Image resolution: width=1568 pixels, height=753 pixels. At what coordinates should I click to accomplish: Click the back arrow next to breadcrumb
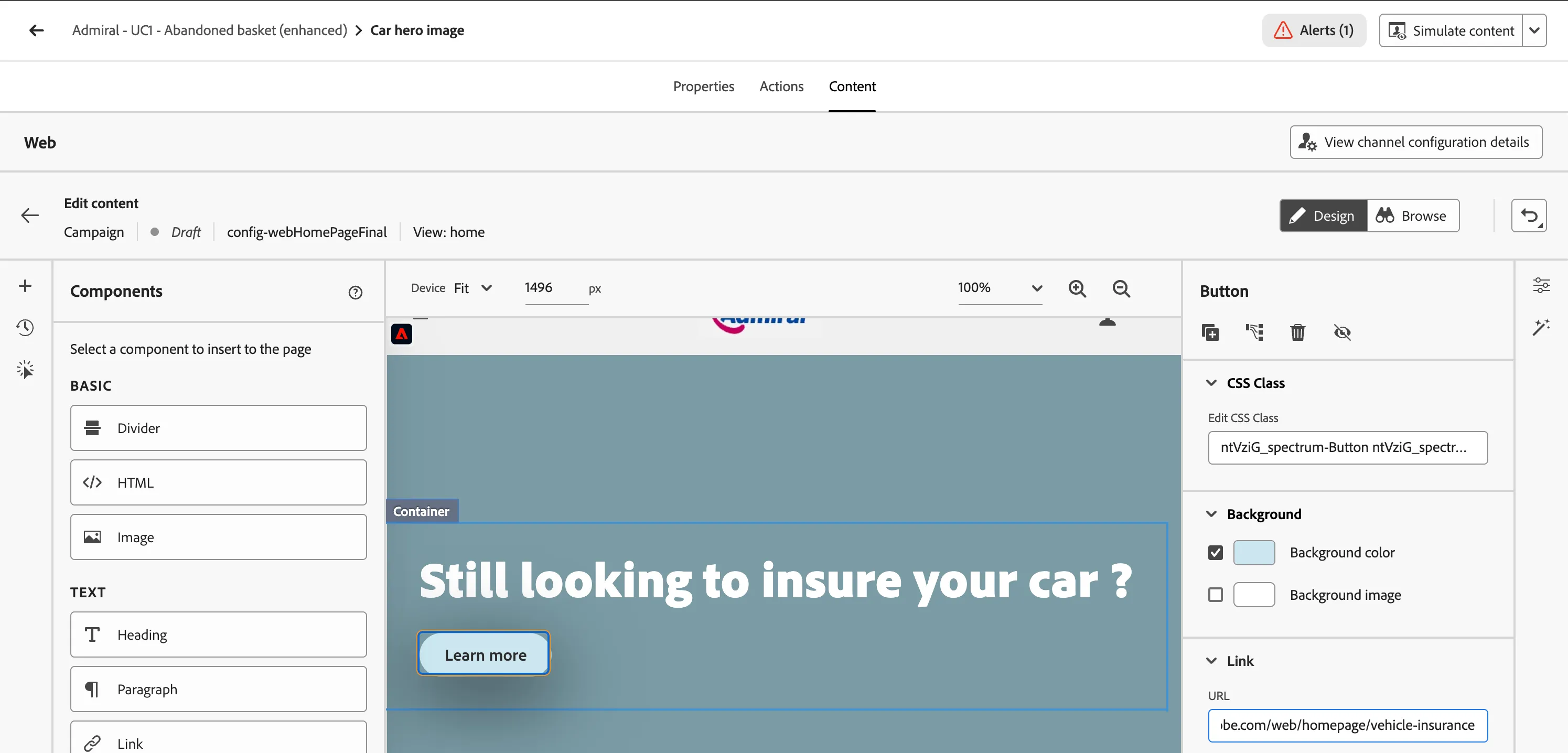37,30
